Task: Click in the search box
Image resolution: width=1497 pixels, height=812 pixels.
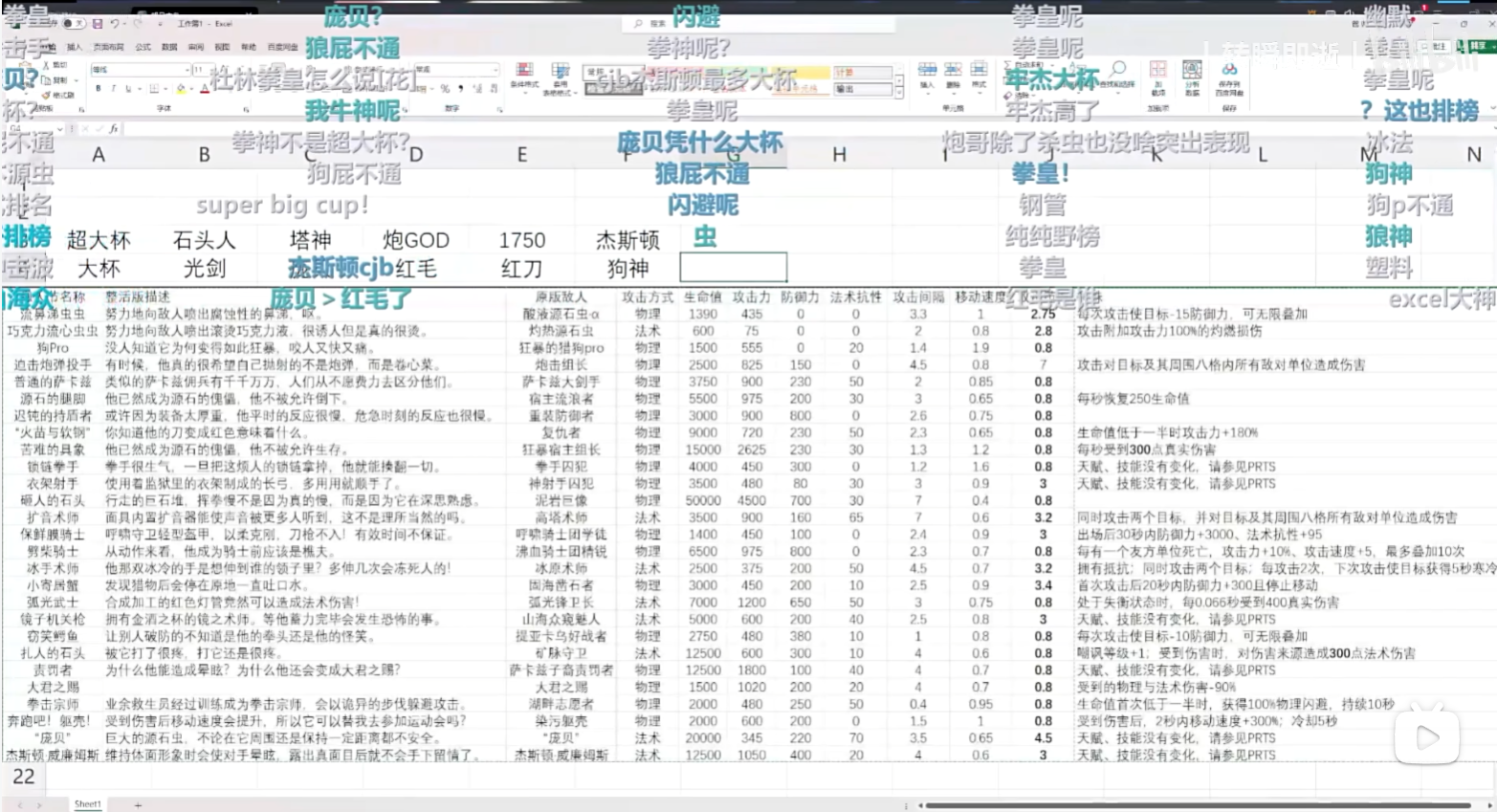Action: click(x=759, y=23)
